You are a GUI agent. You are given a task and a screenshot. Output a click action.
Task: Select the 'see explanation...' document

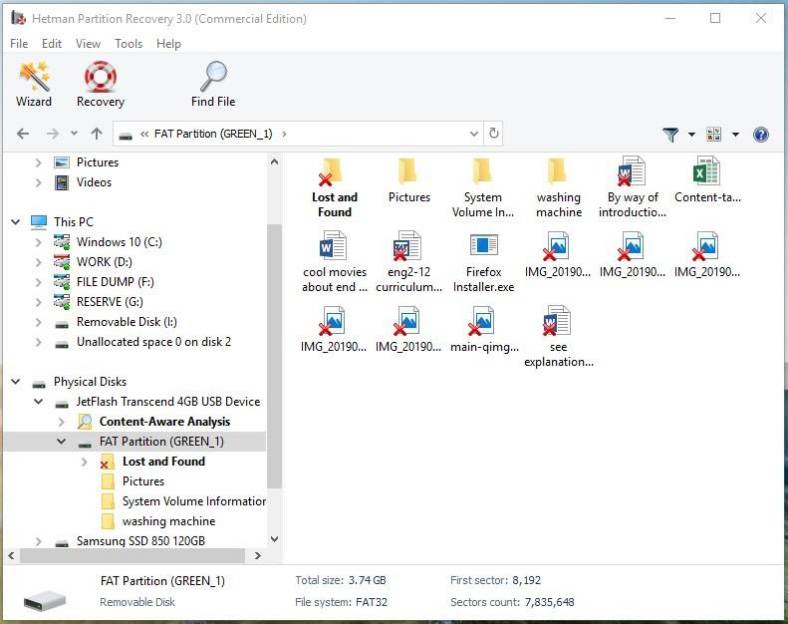(x=558, y=337)
